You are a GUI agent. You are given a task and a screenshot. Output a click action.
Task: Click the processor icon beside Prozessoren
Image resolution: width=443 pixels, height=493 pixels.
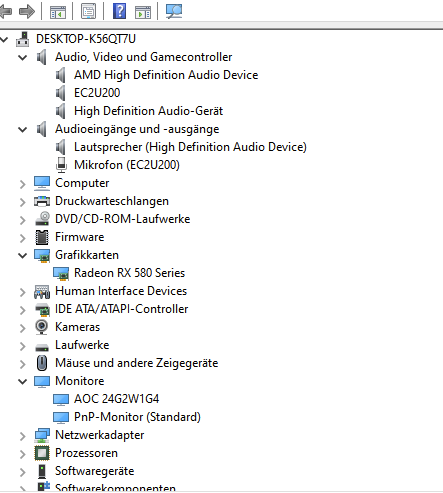(42, 453)
